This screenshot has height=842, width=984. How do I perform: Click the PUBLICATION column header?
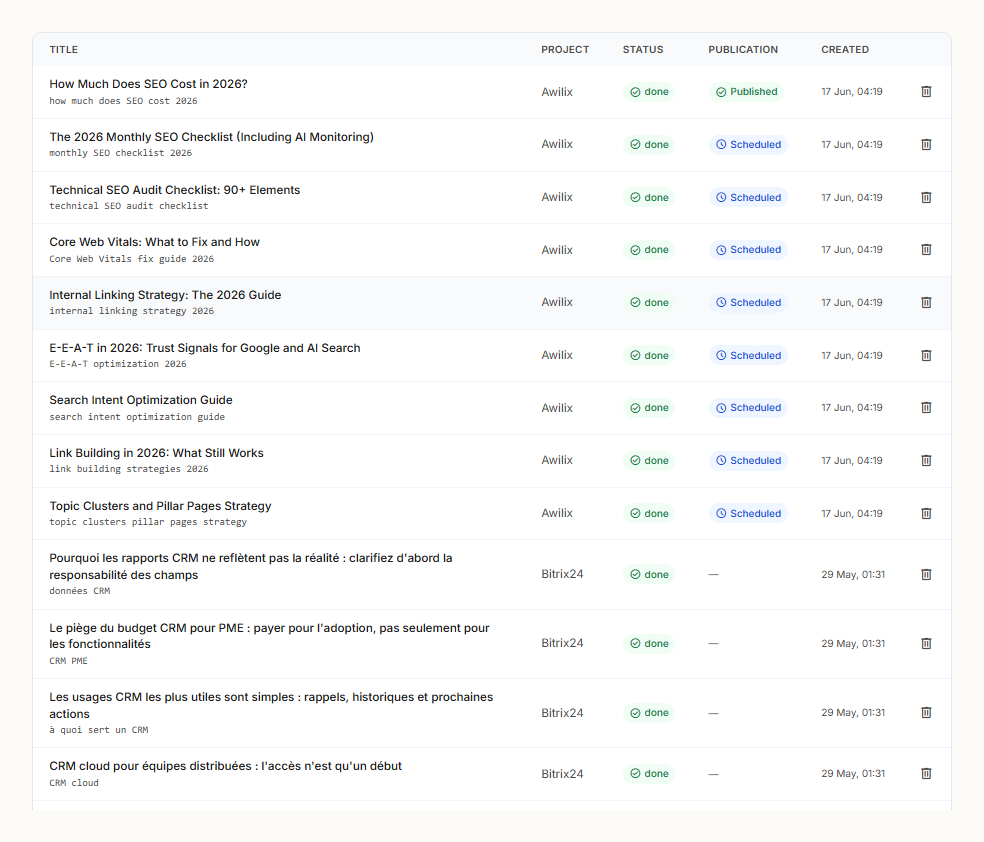(x=743, y=50)
